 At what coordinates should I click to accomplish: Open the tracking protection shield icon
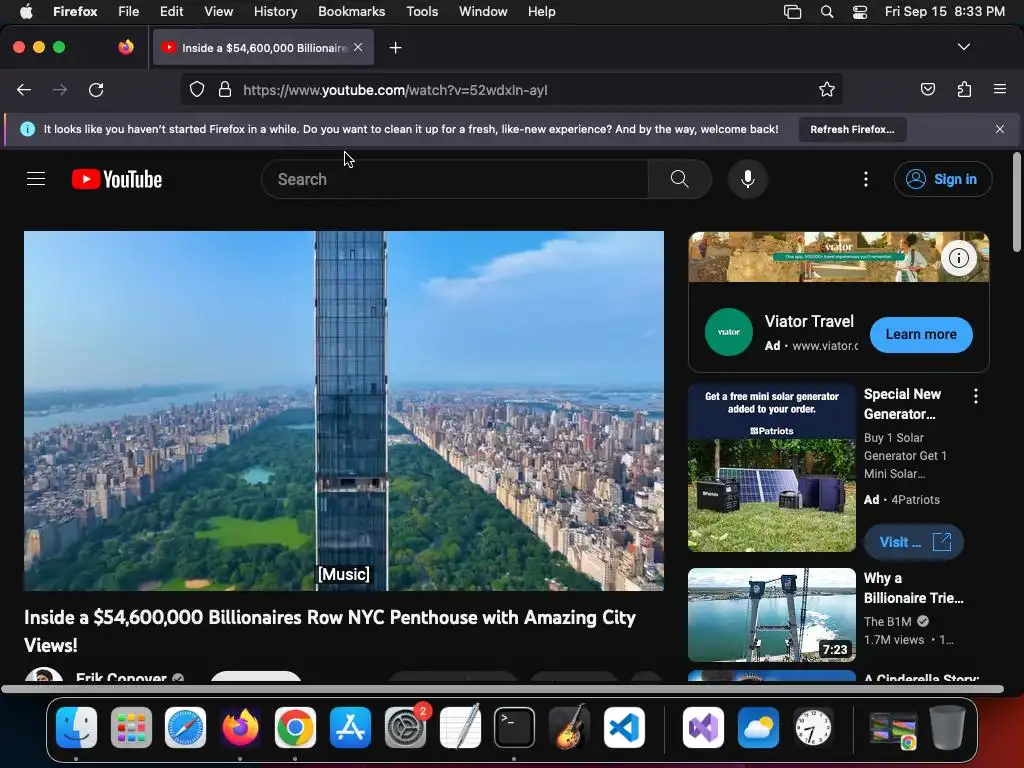pyautogui.click(x=197, y=89)
